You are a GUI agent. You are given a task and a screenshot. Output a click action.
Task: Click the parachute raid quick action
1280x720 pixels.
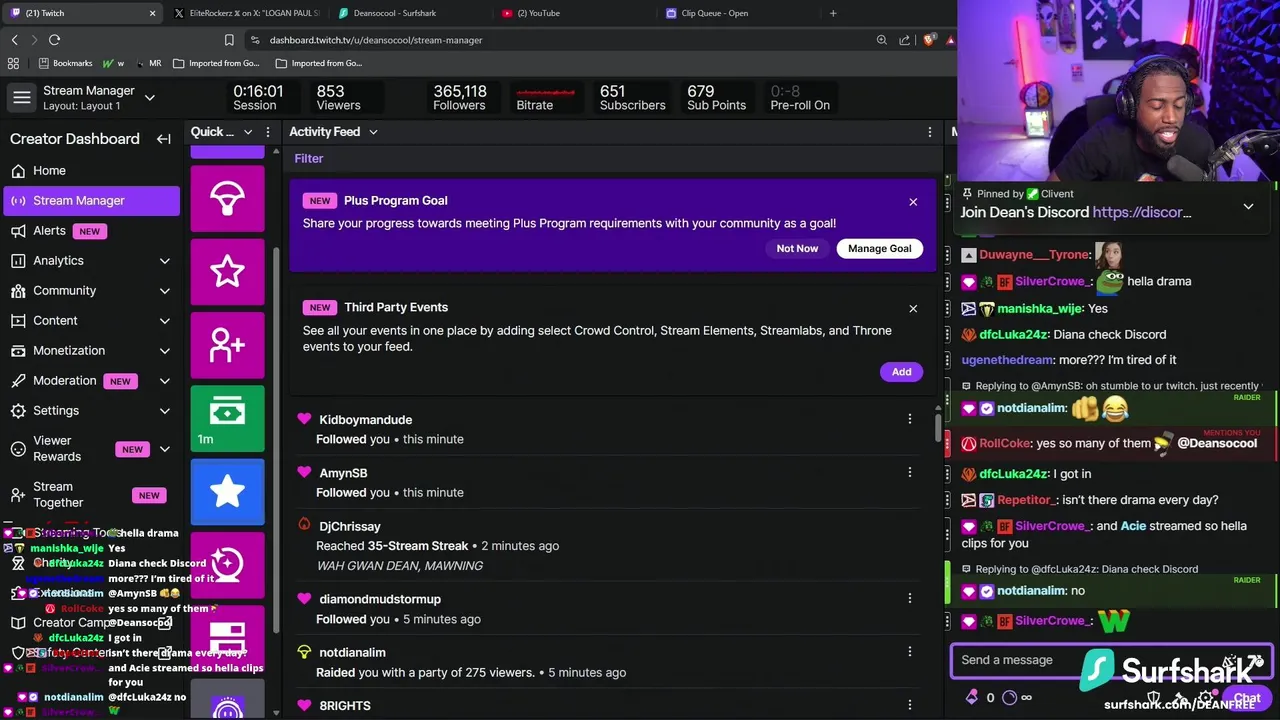click(227, 198)
